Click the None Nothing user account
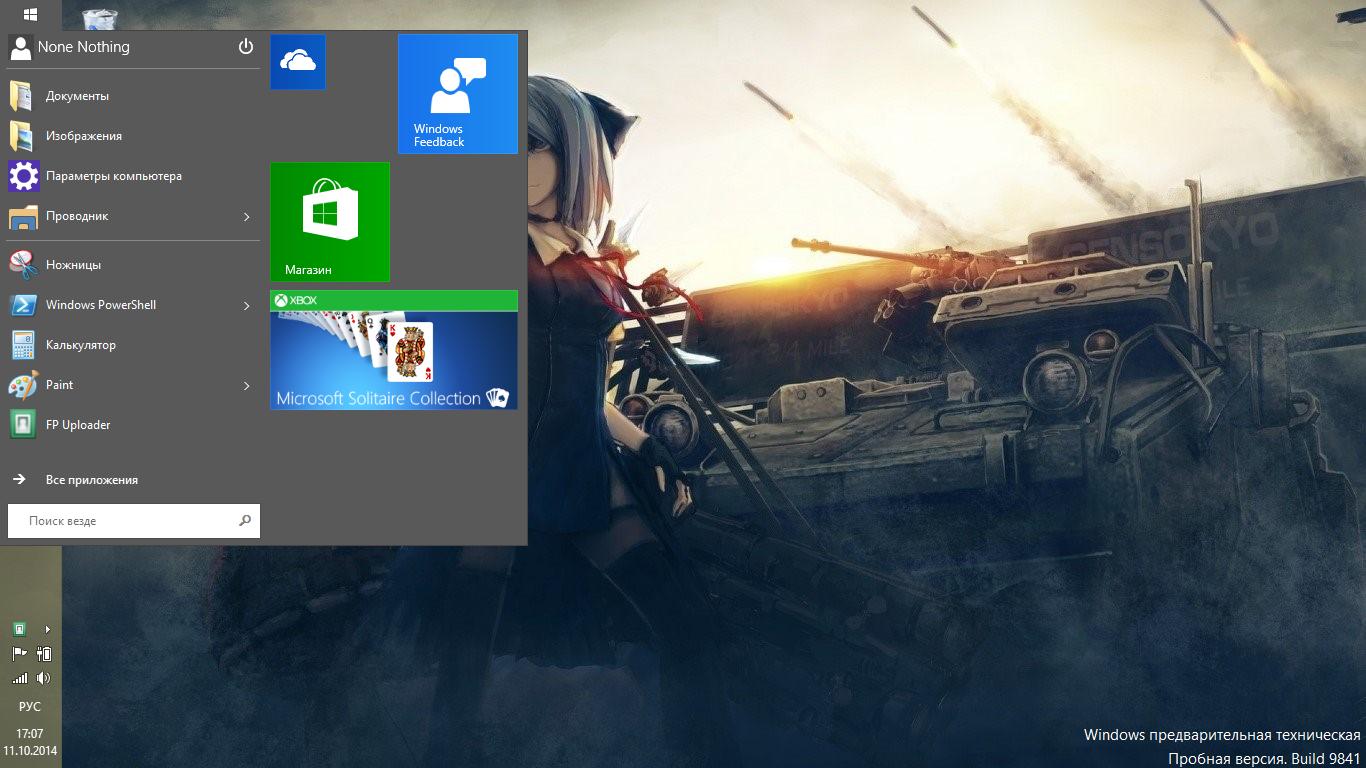1366x768 pixels. click(x=83, y=47)
